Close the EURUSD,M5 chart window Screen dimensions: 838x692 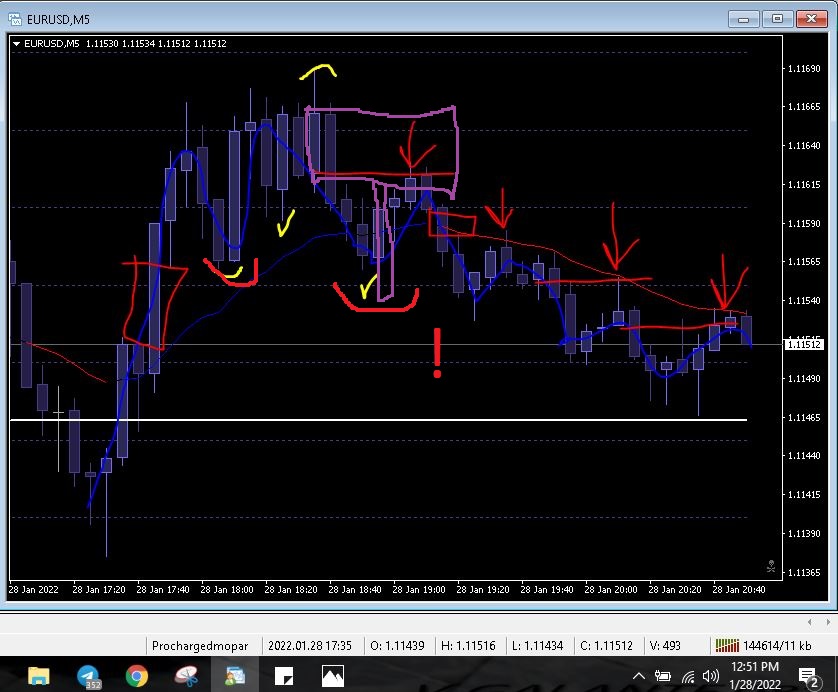[x=811, y=19]
